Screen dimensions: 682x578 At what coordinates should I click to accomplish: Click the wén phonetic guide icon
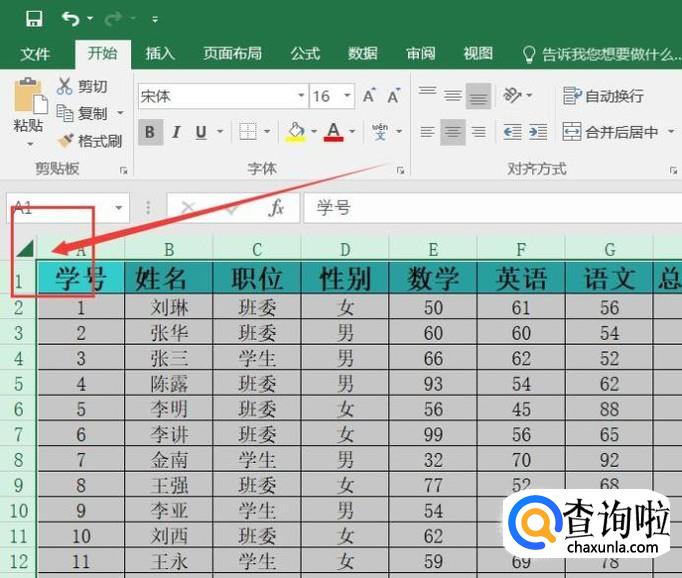click(x=380, y=131)
